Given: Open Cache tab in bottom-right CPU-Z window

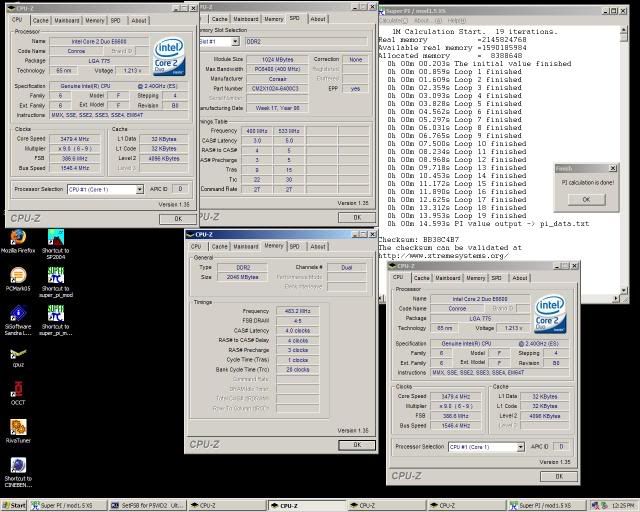Looking at the screenshot, I should click(422, 278).
